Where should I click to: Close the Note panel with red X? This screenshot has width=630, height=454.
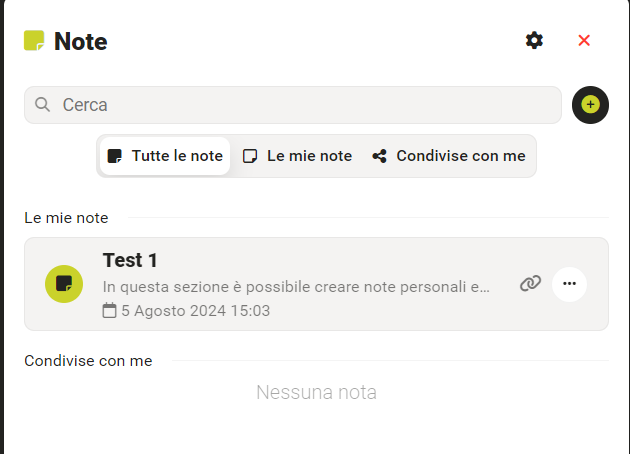(x=584, y=40)
